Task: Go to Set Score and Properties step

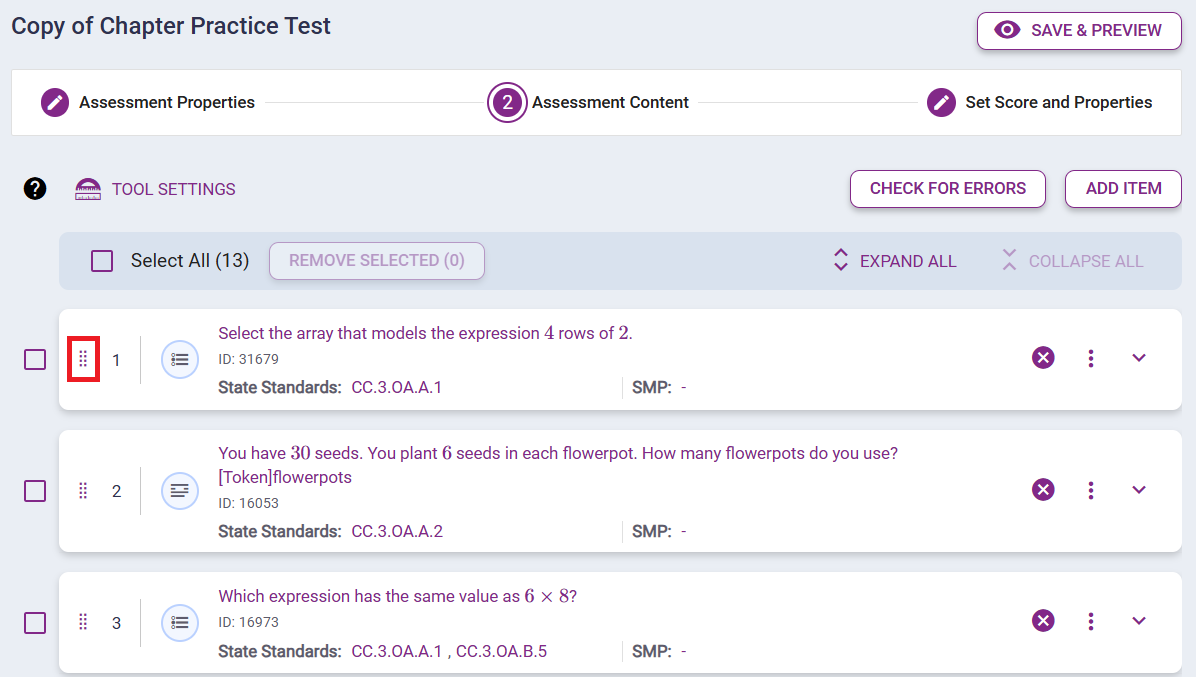Action: pyautogui.click(x=1040, y=102)
